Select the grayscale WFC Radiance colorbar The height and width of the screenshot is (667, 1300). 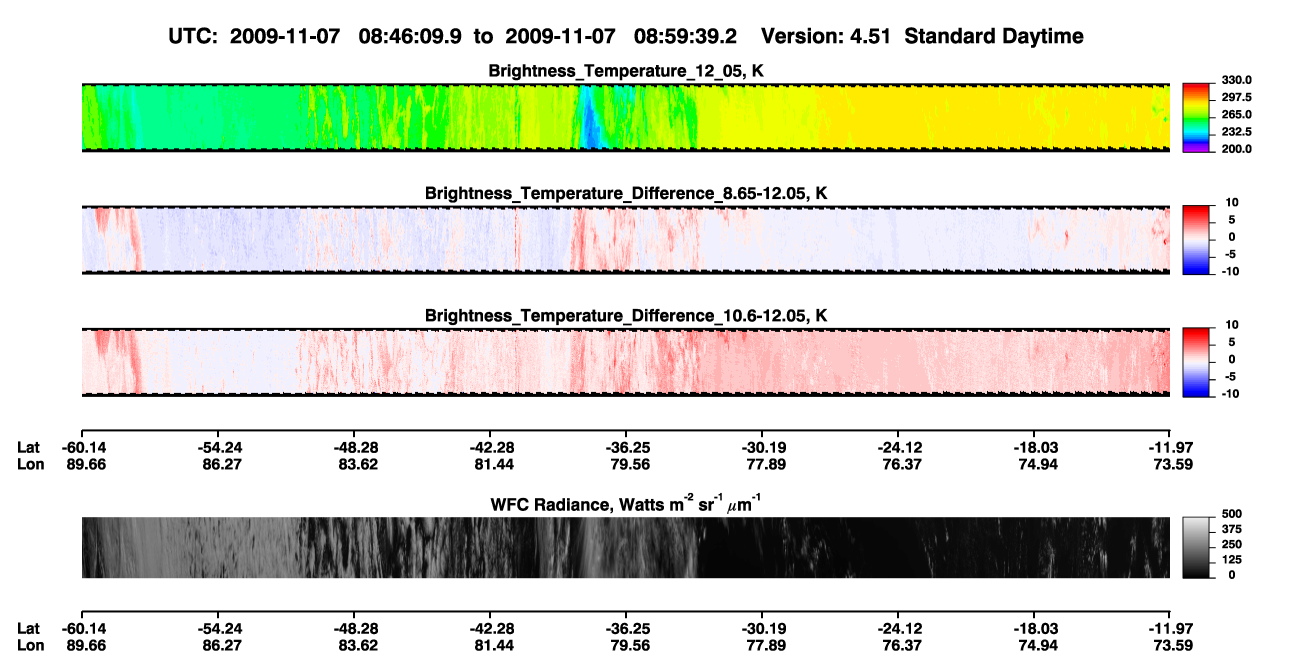click(1196, 547)
